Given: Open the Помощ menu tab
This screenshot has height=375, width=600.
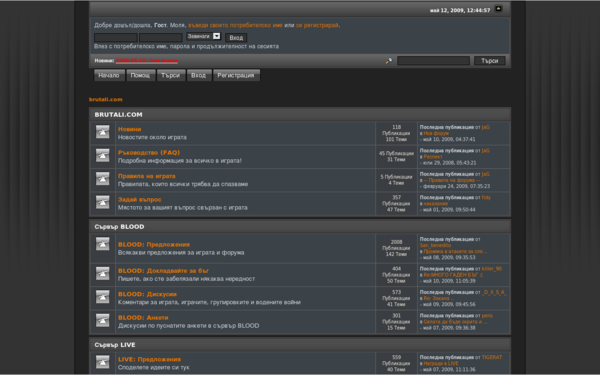Looking at the screenshot, I should 140,75.
